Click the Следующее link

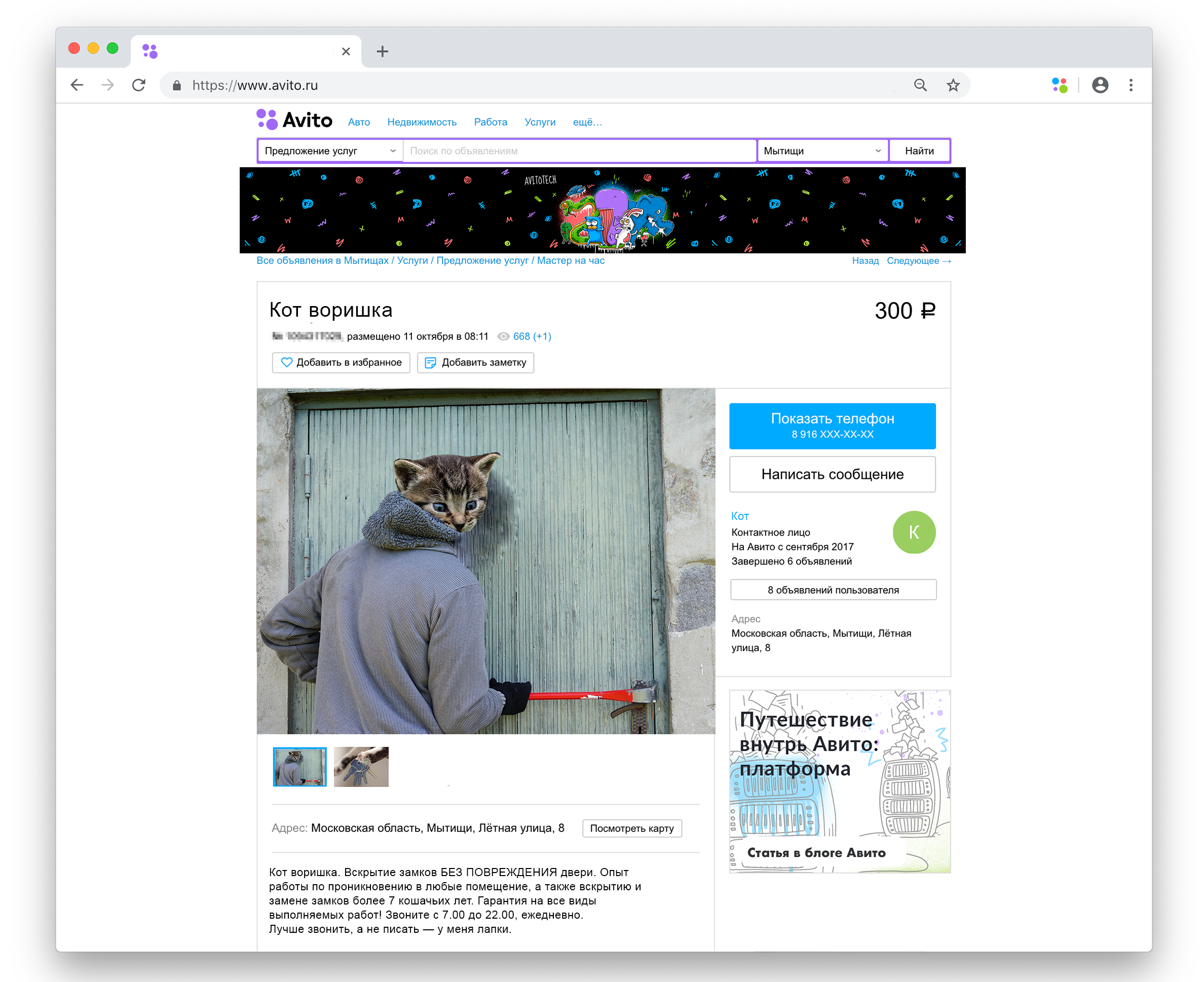click(918, 261)
